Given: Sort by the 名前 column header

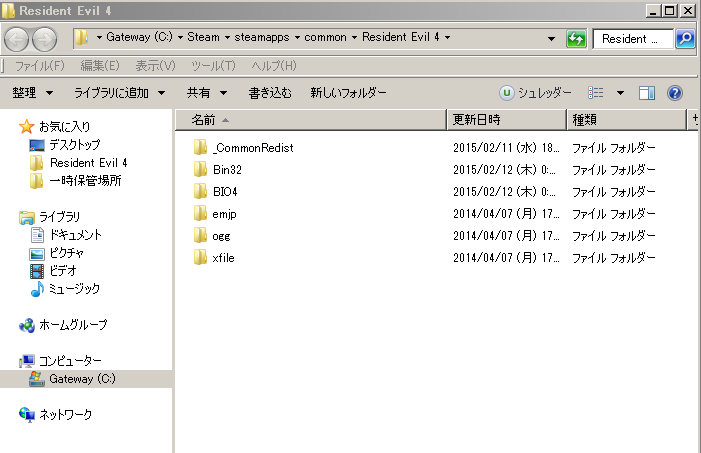Looking at the screenshot, I should coord(311,120).
